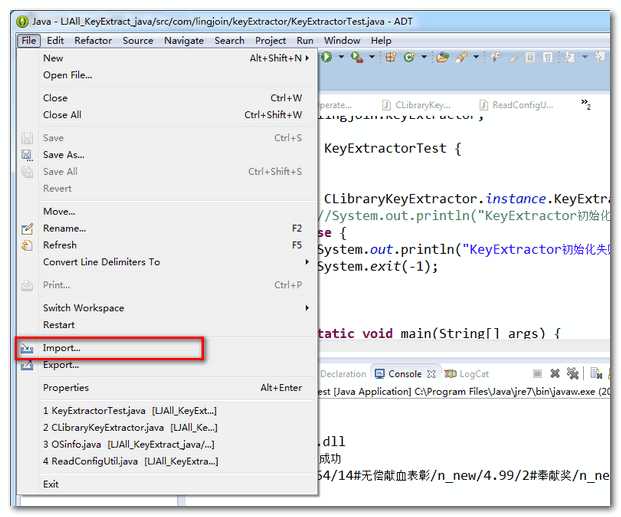
Task: Reopen recent file 3 OSinfo.java
Action: 167,445
